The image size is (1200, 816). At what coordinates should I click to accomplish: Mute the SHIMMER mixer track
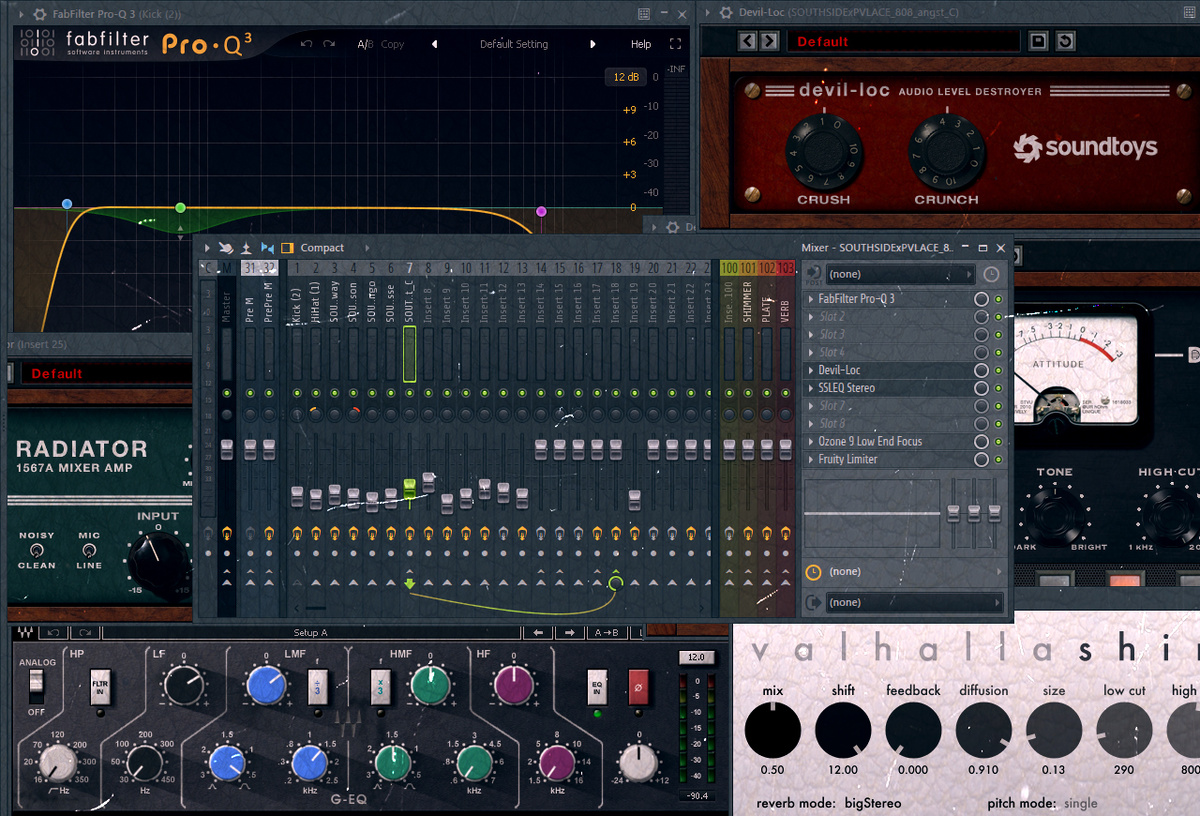pos(747,393)
